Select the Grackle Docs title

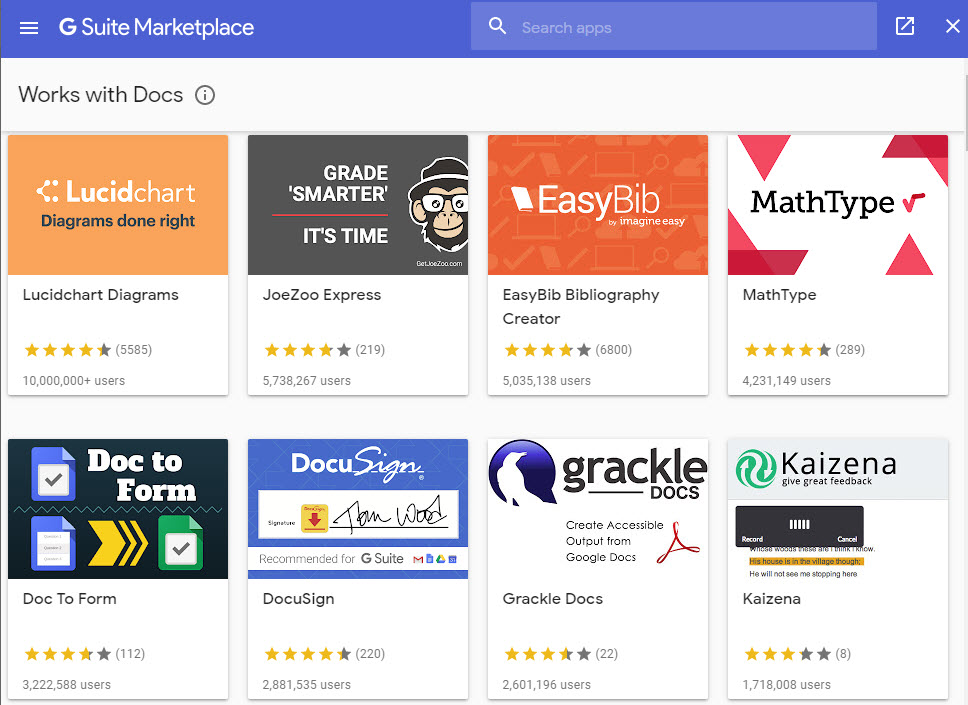click(x=553, y=599)
